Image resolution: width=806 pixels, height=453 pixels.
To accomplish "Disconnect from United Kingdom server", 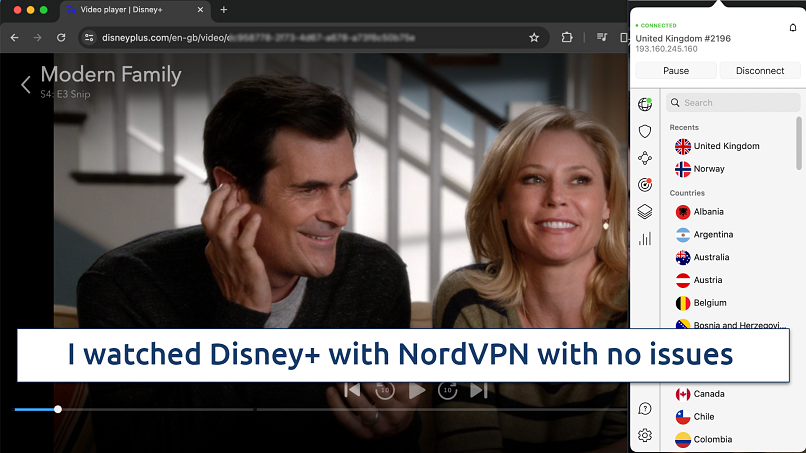I will [x=760, y=71].
